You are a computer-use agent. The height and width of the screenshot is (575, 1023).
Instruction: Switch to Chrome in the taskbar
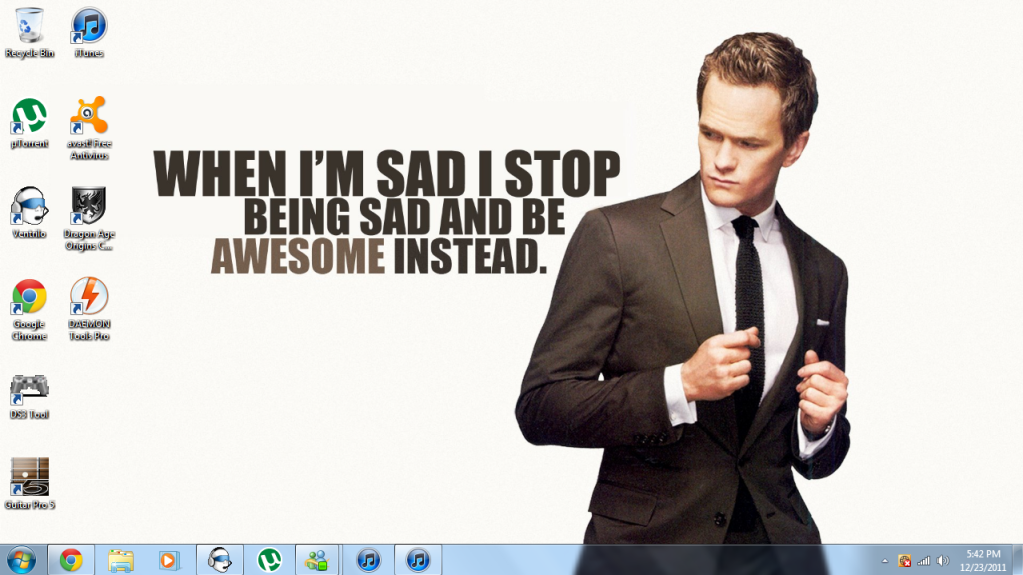click(71, 560)
